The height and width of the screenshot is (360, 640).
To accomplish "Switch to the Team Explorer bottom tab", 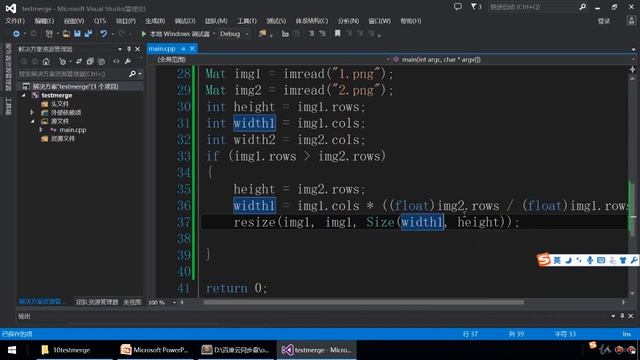I will pyautogui.click(x=97, y=302).
